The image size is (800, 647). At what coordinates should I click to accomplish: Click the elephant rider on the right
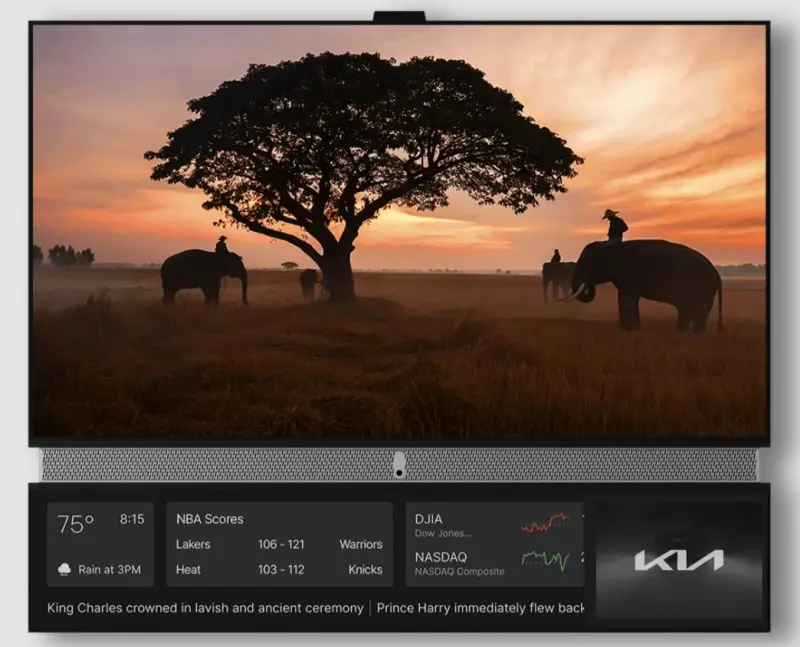[613, 228]
